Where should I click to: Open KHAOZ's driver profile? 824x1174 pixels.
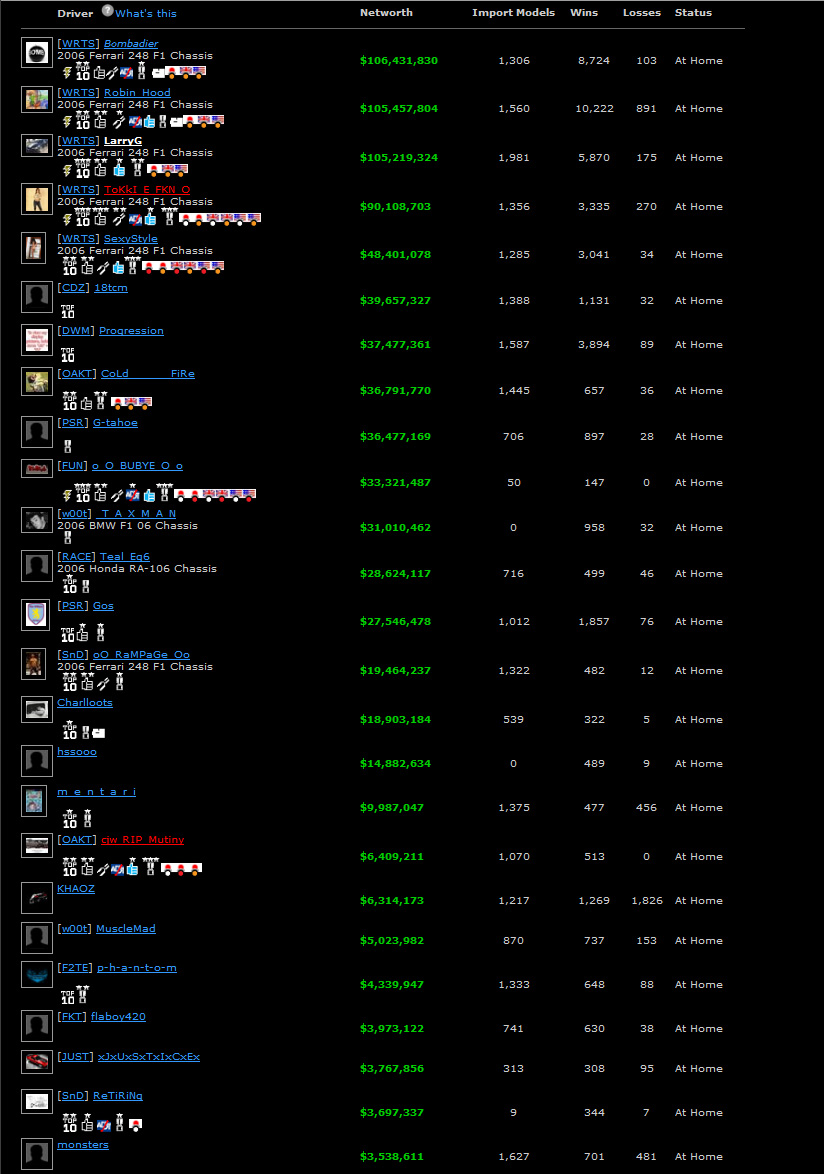click(76, 888)
